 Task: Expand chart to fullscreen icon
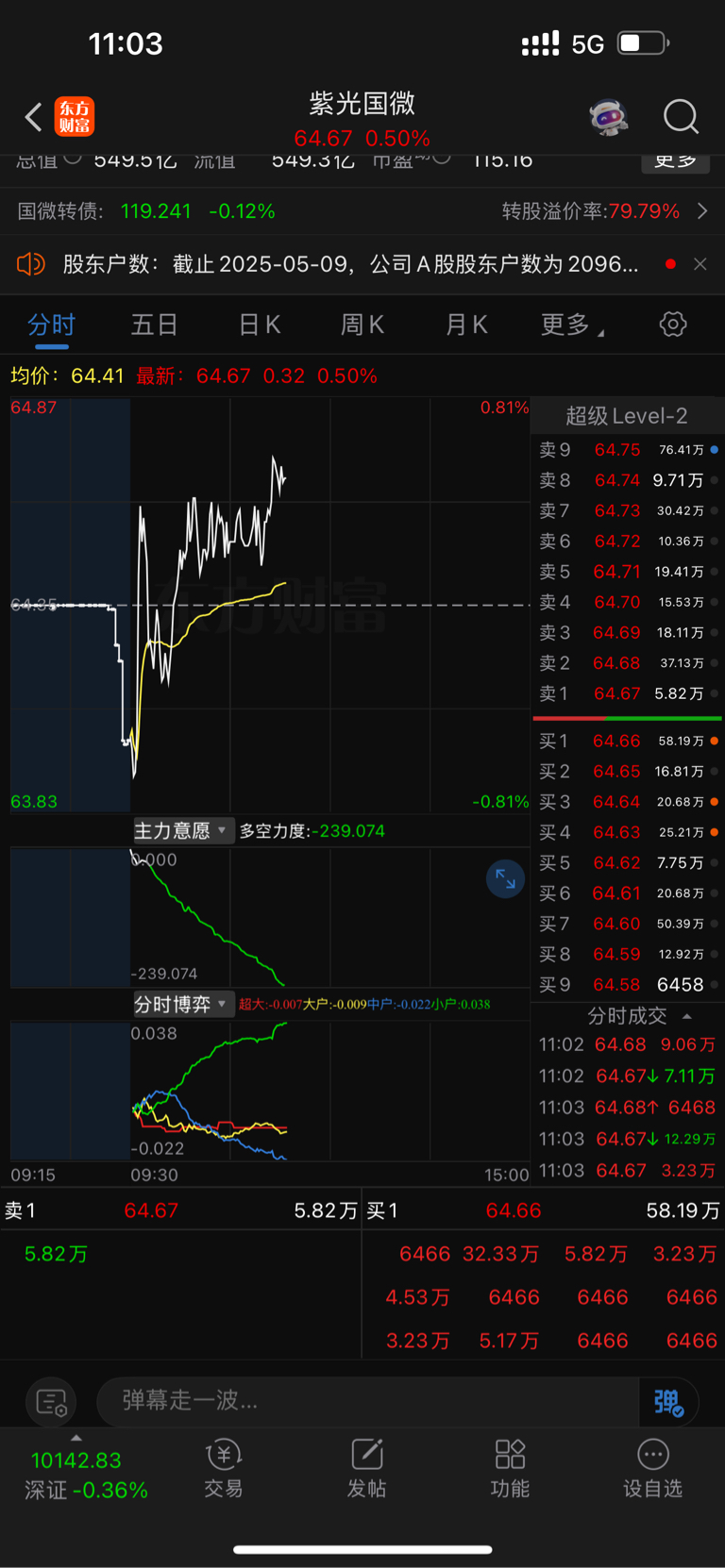(505, 879)
